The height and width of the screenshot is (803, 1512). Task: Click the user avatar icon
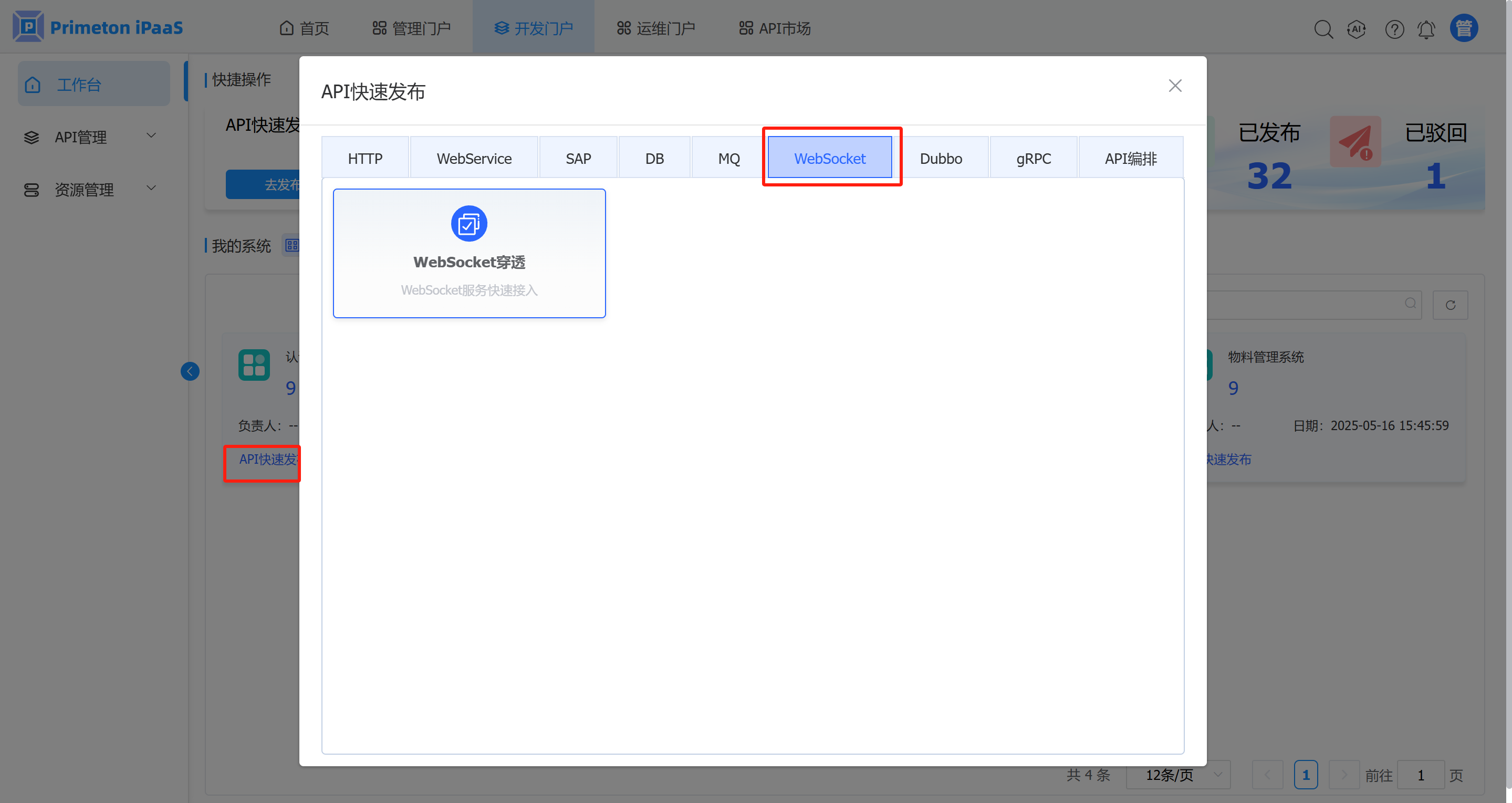pyautogui.click(x=1464, y=28)
